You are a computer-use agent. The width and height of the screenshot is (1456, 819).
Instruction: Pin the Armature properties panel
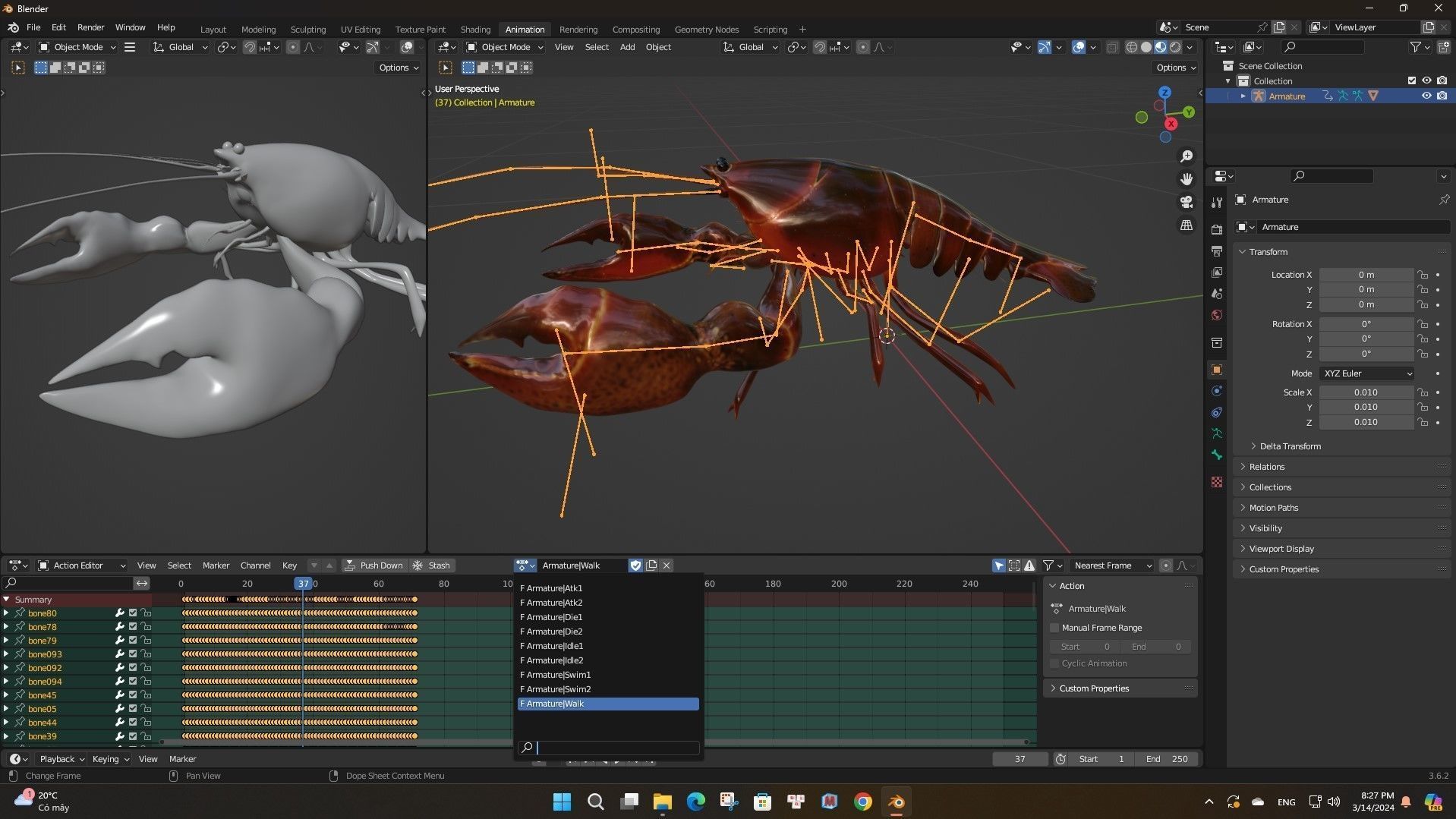point(1444,200)
